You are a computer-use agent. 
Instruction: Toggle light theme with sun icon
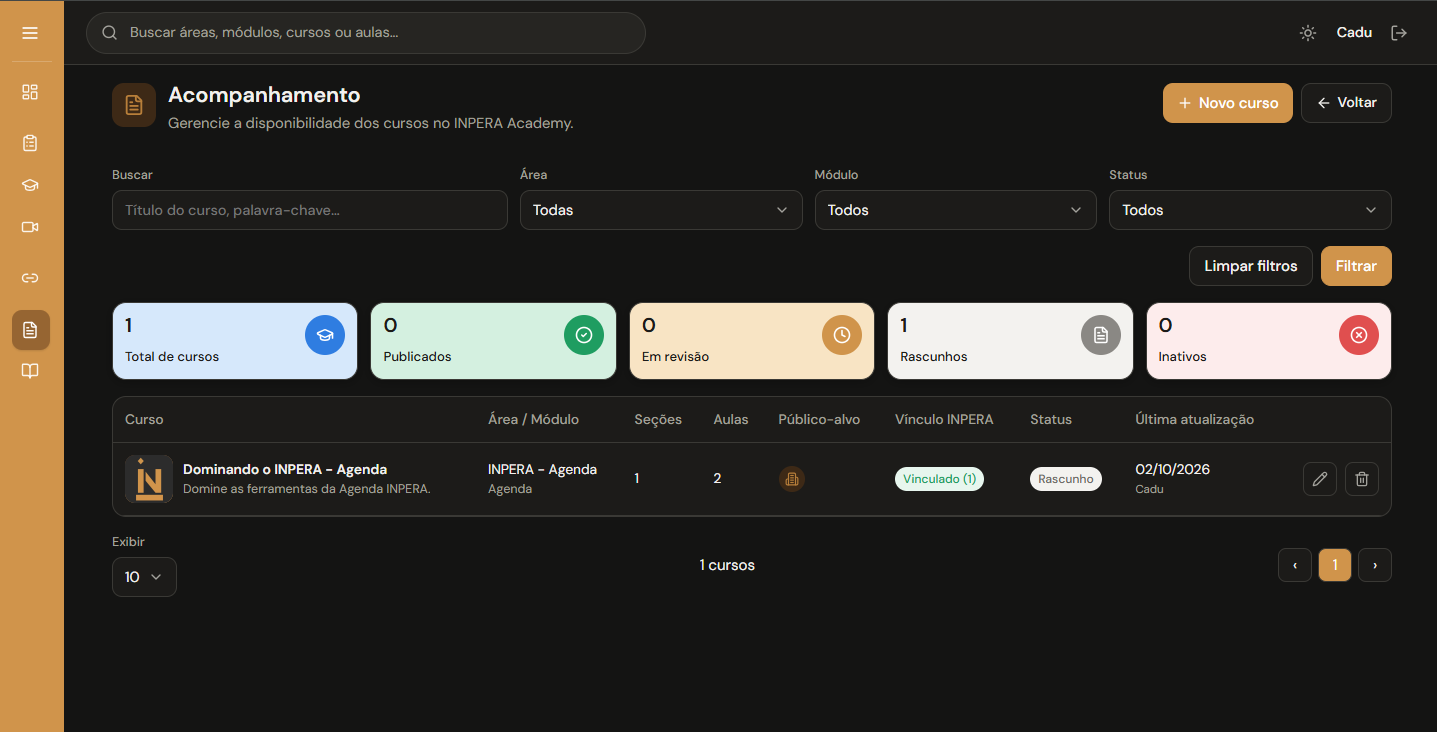1308,33
